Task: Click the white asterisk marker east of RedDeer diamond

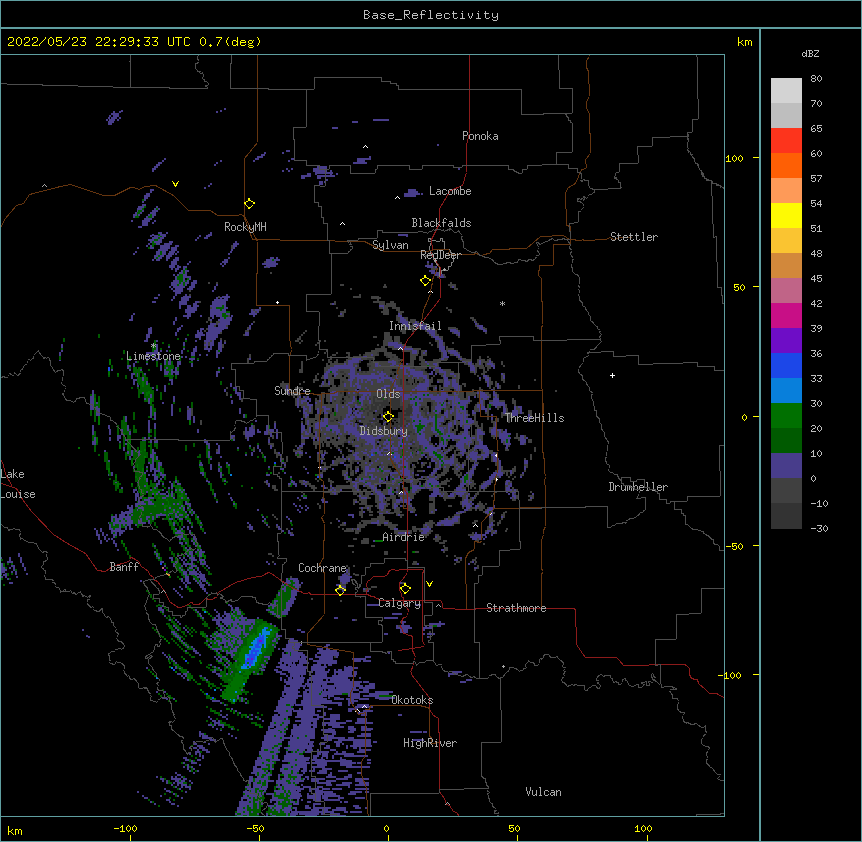Action: coord(502,303)
